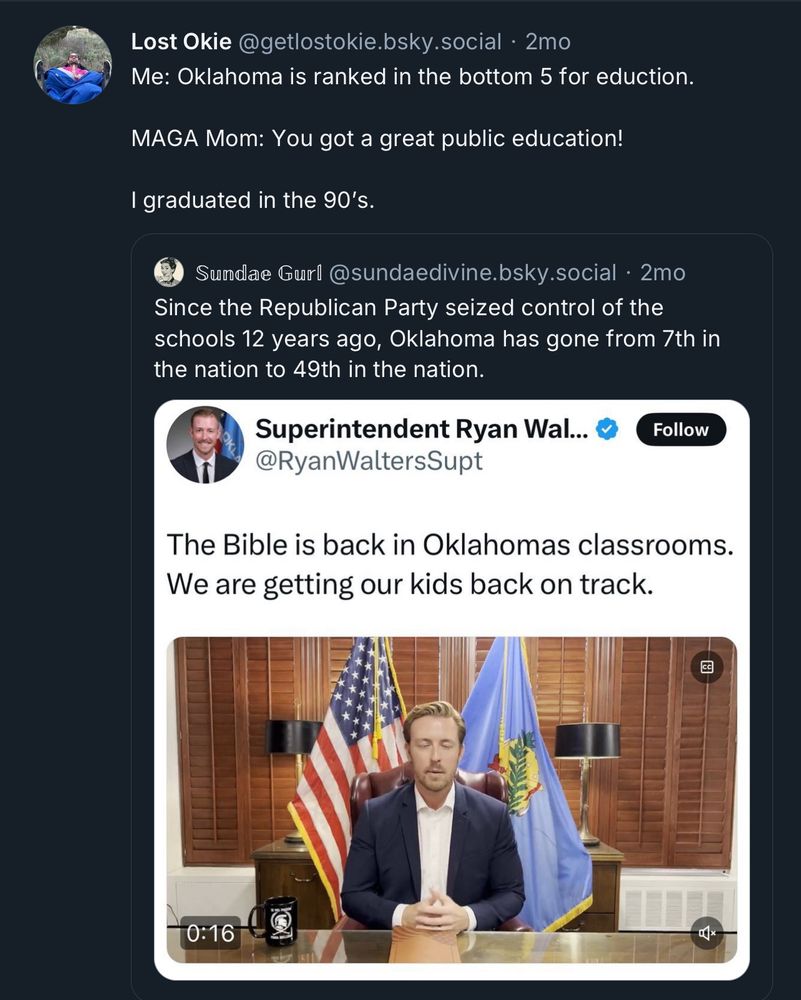
Task: Click the Oklahoma education post text
Action: point(412,77)
